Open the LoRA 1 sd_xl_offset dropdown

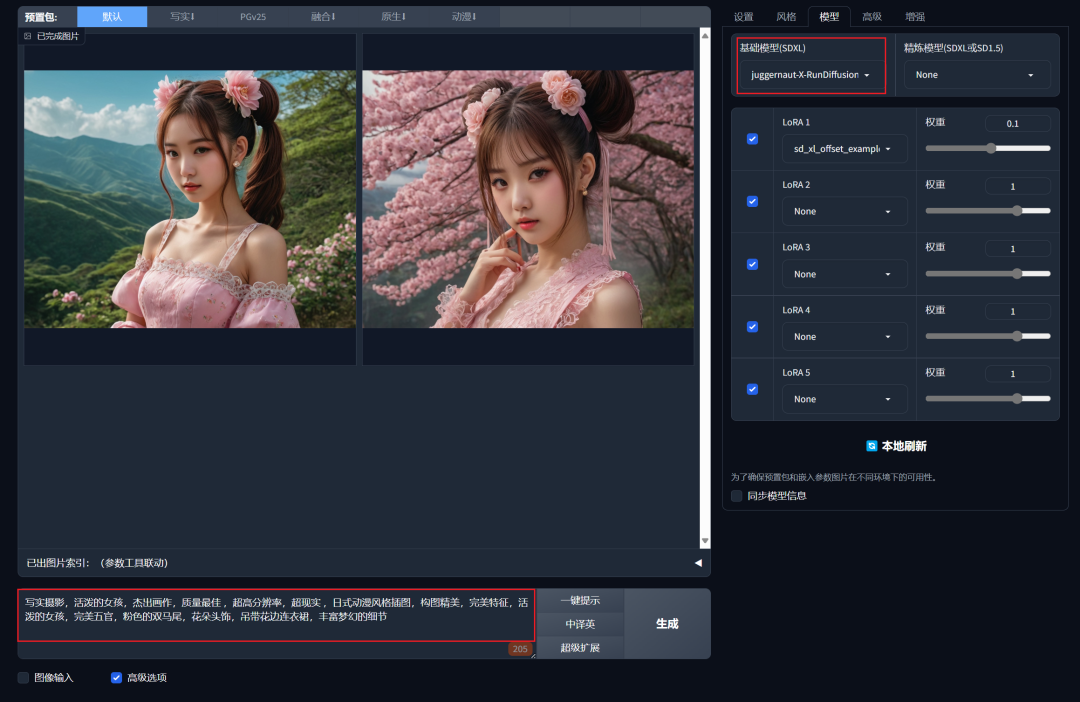(x=844, y=149)
